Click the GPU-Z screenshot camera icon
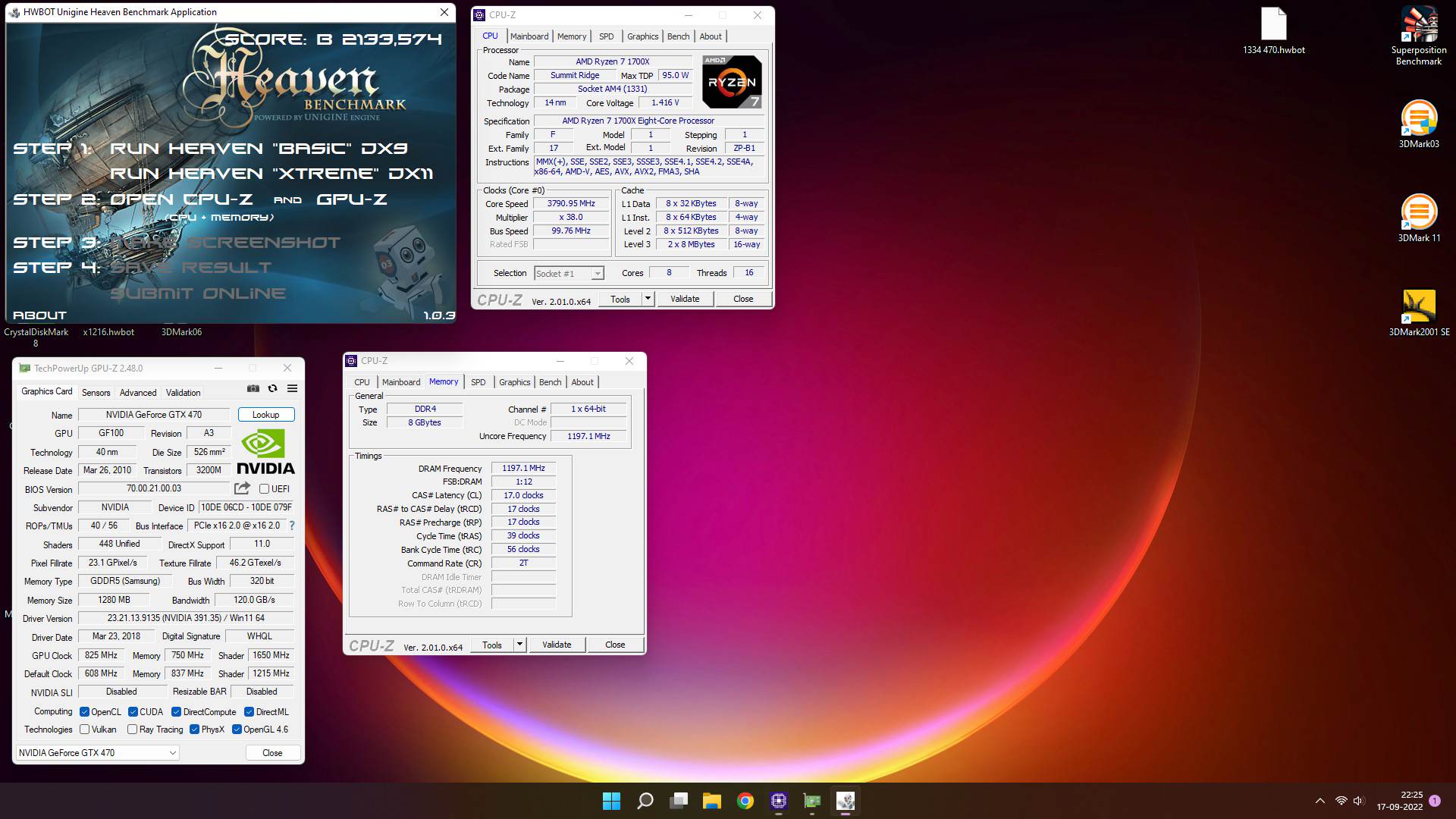Viewport: 1456px width, 819px height. [x=253, y=388]
